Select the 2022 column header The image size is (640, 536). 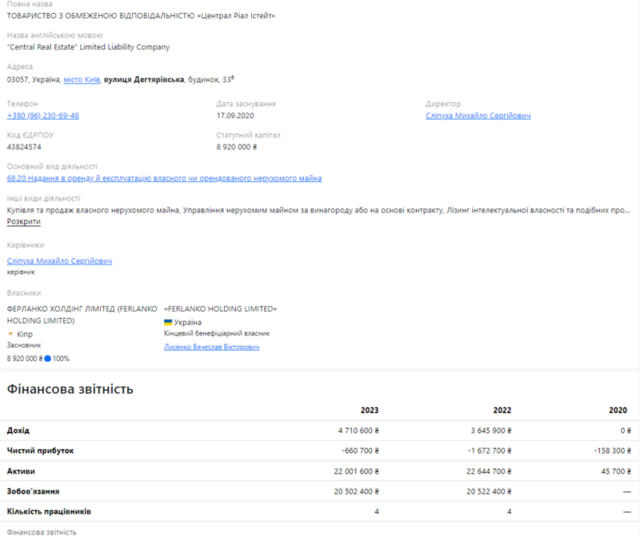point(502,410)
